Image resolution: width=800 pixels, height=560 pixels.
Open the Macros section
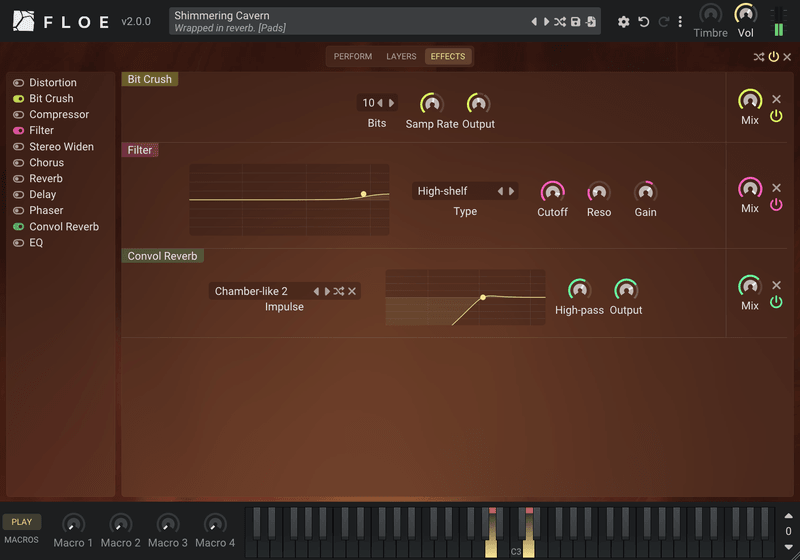pos(21,540)
